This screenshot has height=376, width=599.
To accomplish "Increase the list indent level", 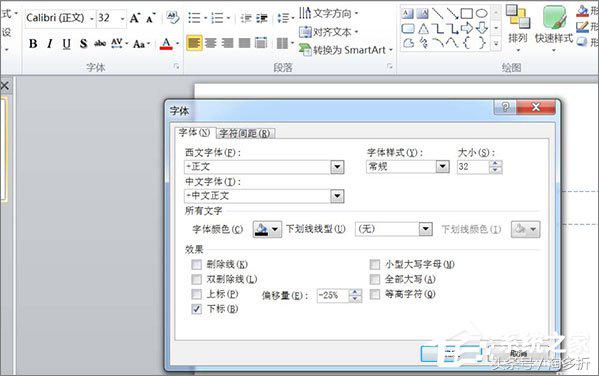I will (262, 18).
